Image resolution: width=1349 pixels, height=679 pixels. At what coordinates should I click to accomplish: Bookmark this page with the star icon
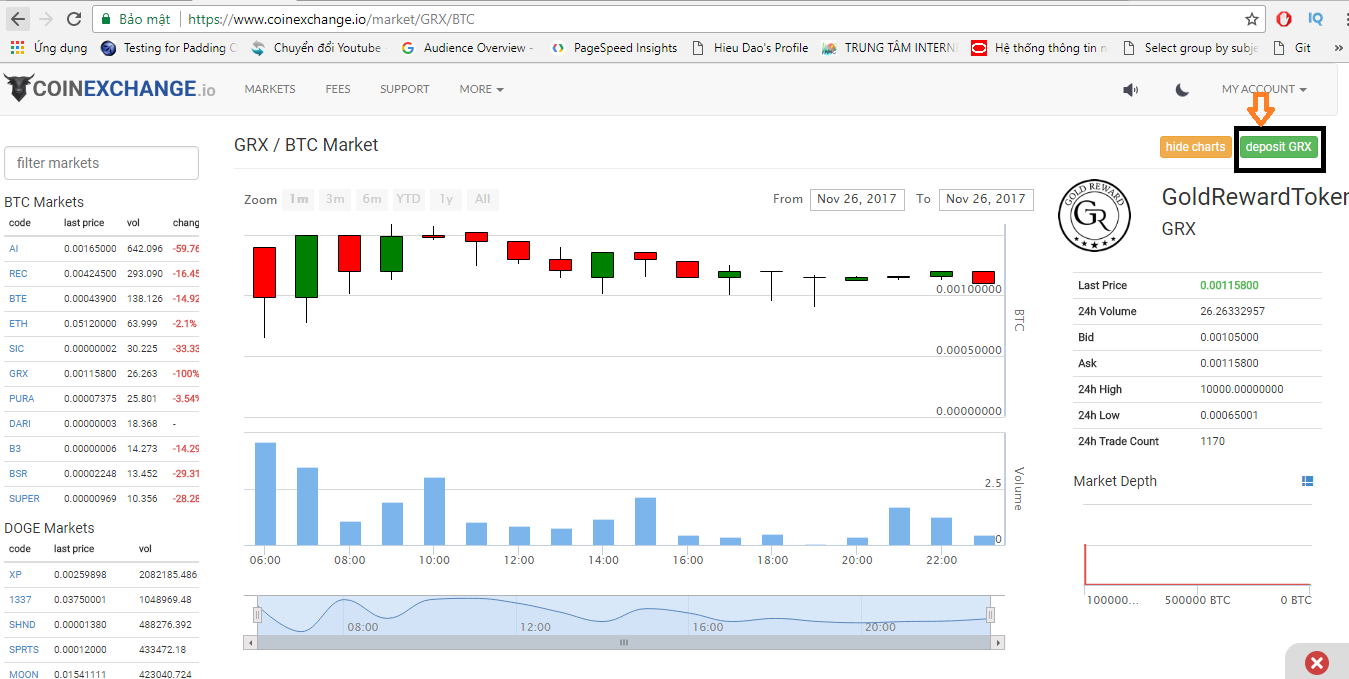pos(1251,19)
